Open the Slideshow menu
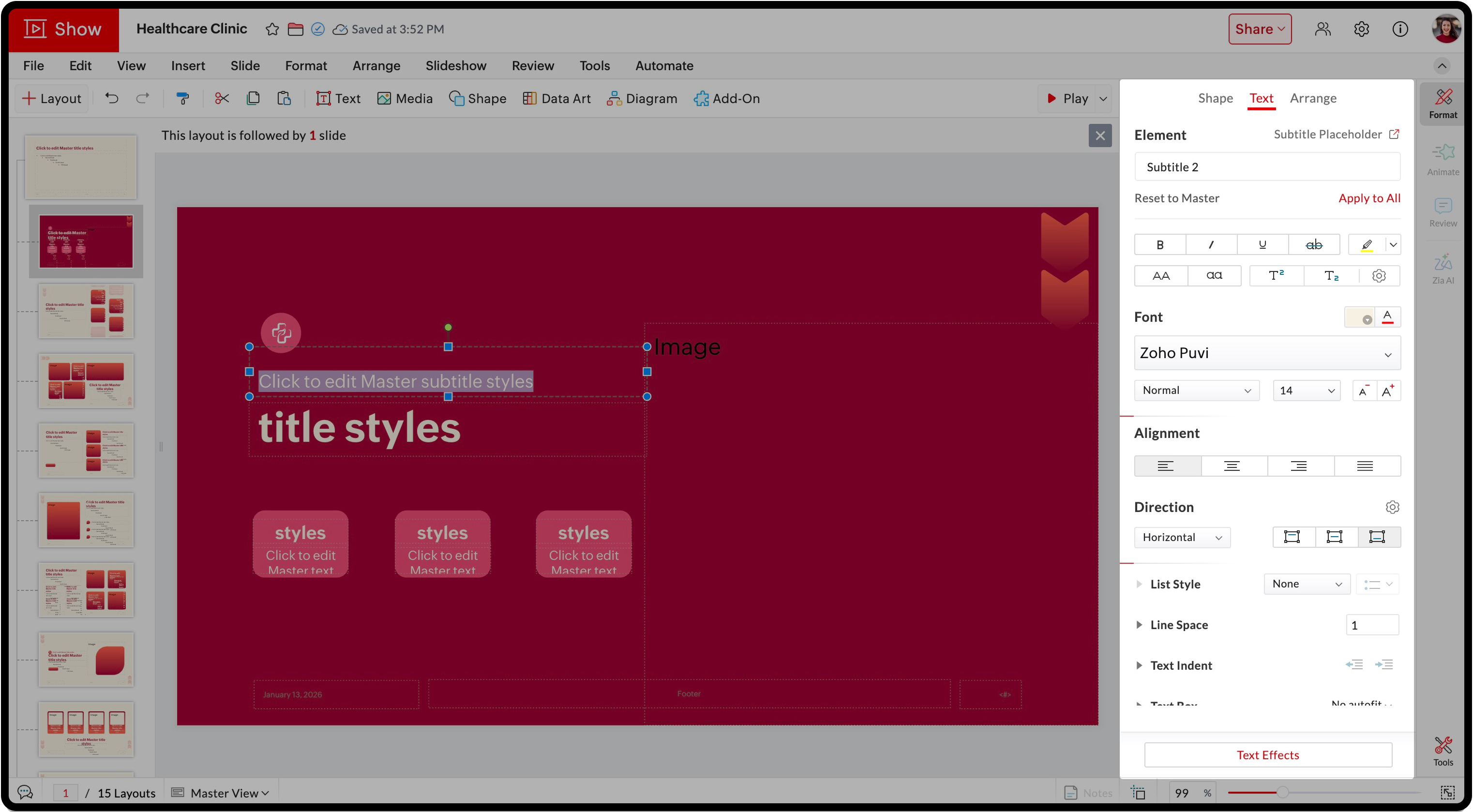The width and height of the screenshot is (1473, 812). coord(456,66)
